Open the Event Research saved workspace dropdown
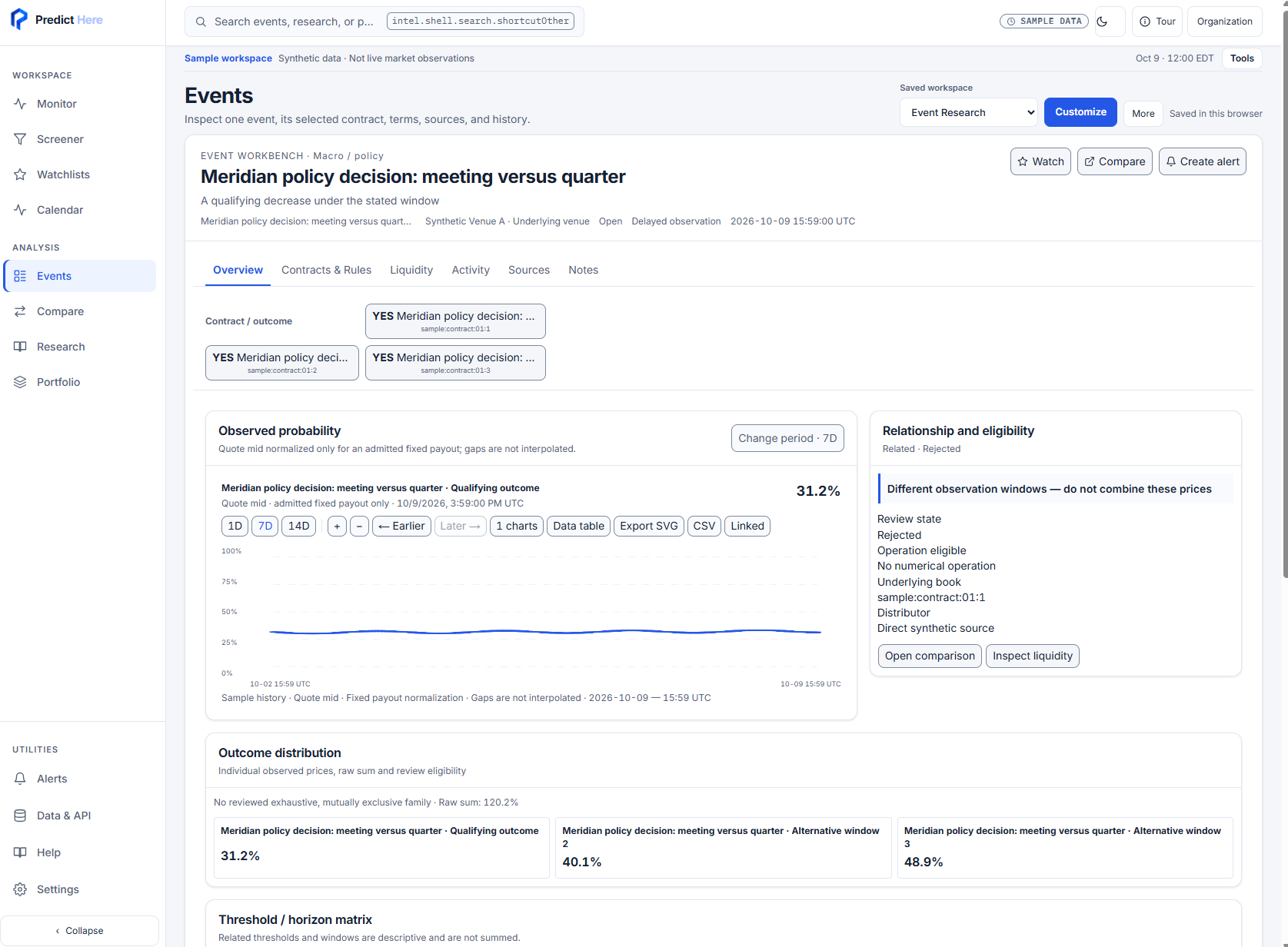 tap(968, 112)
